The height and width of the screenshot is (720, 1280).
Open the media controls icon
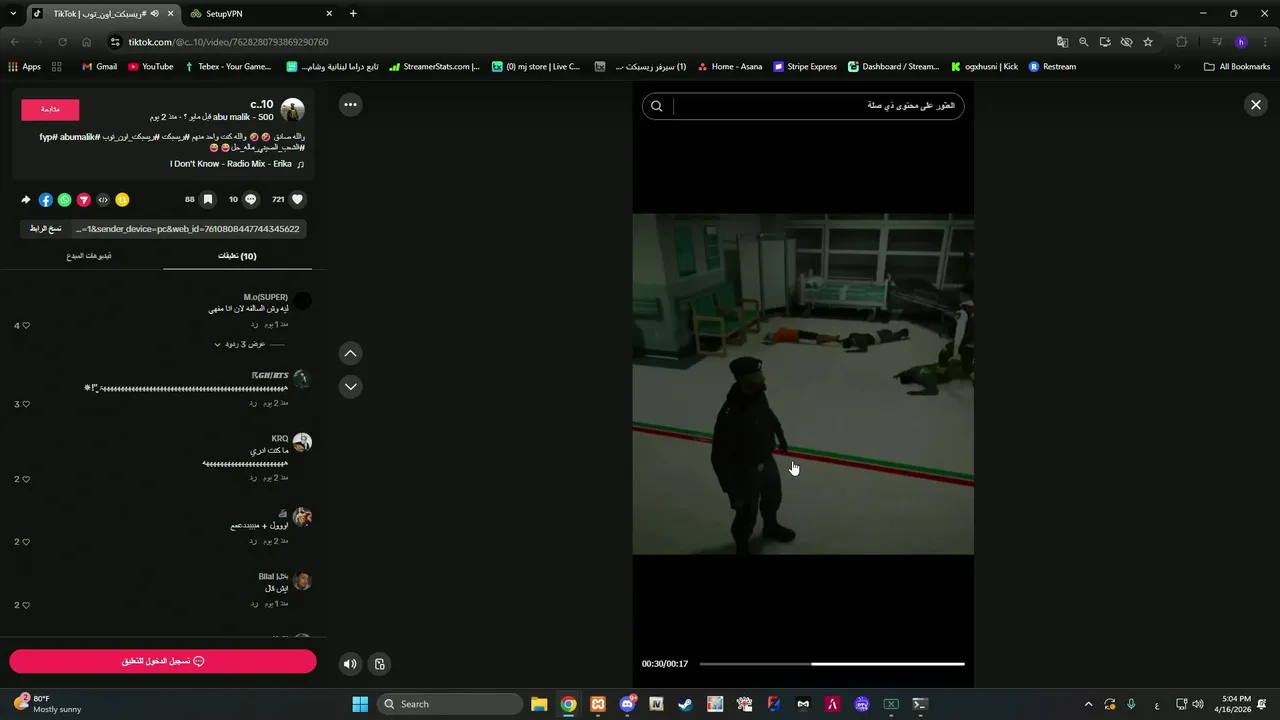coord(1217,42)
